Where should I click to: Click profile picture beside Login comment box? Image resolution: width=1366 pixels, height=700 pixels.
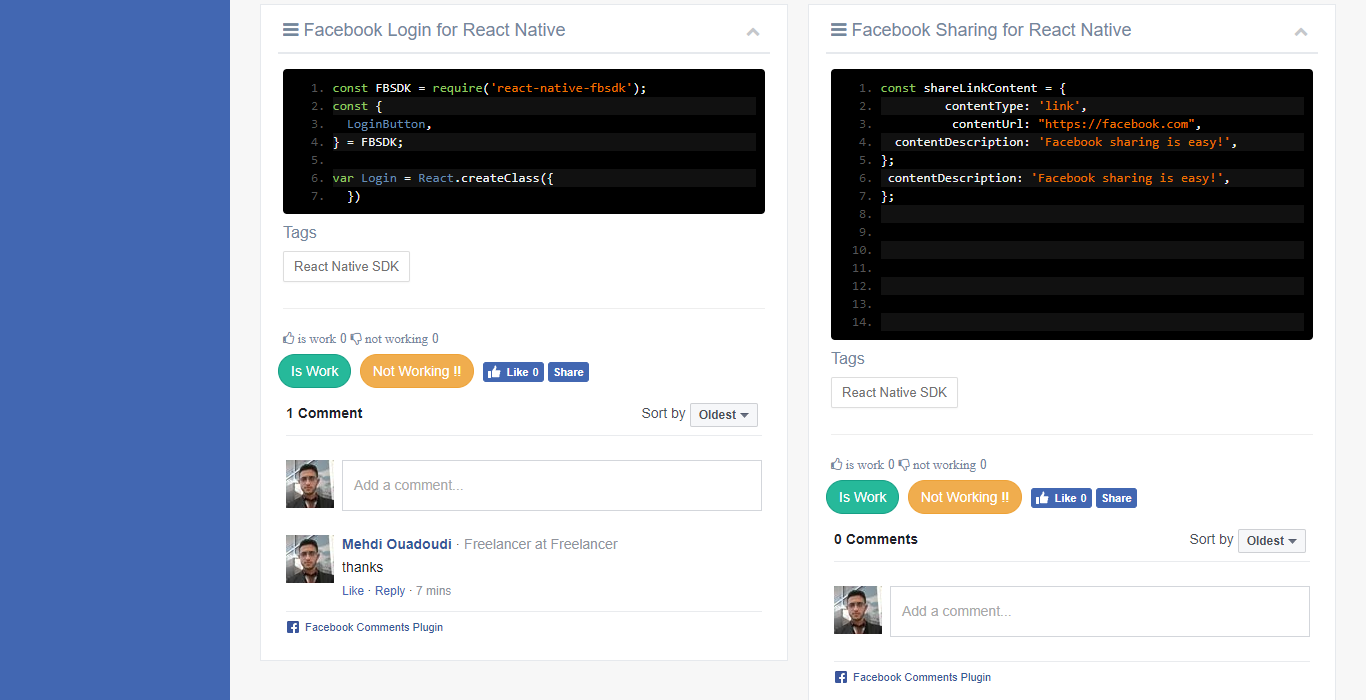pos(310,484)
